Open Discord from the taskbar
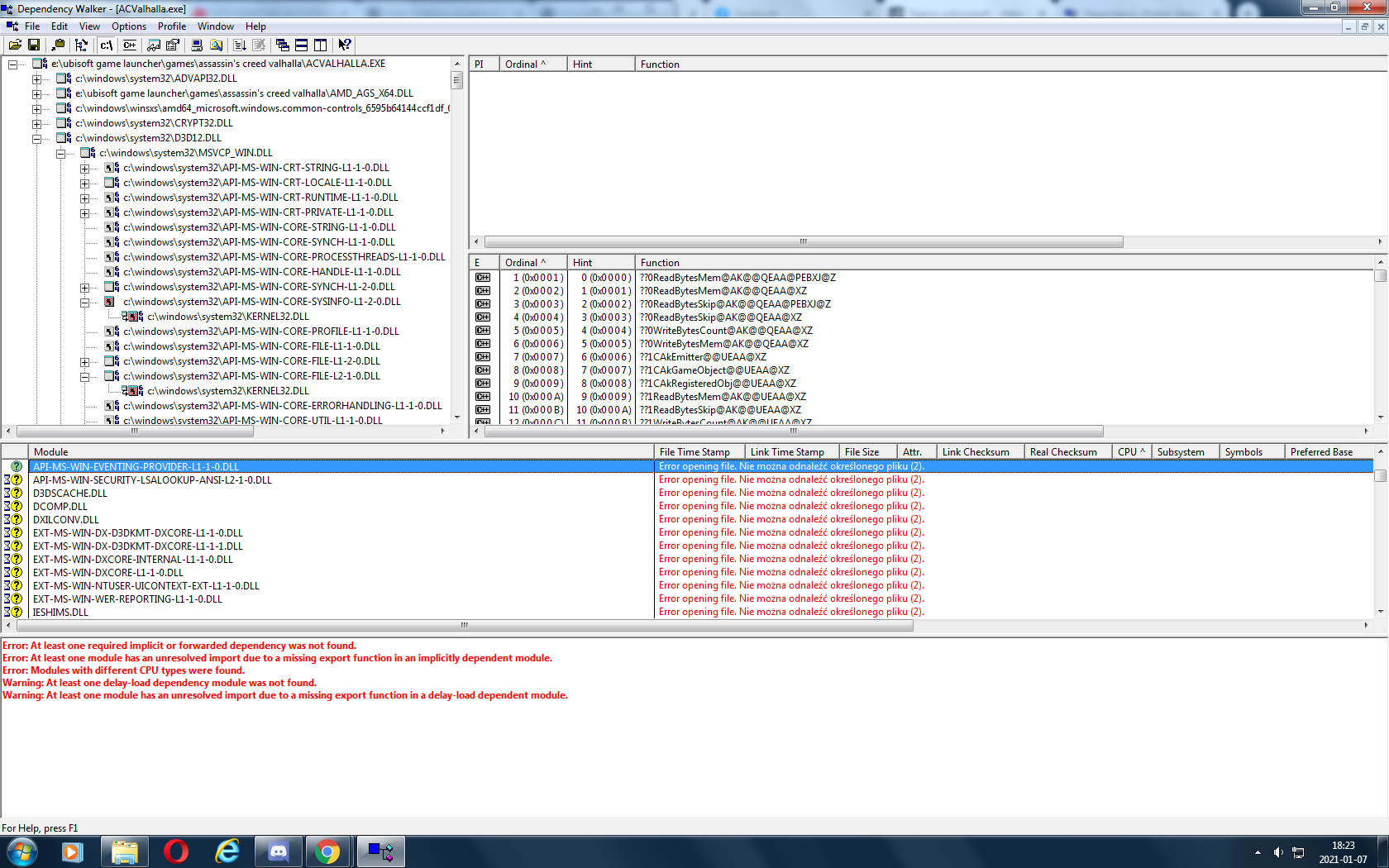The image size is (1389, 868). coord(279,851)
